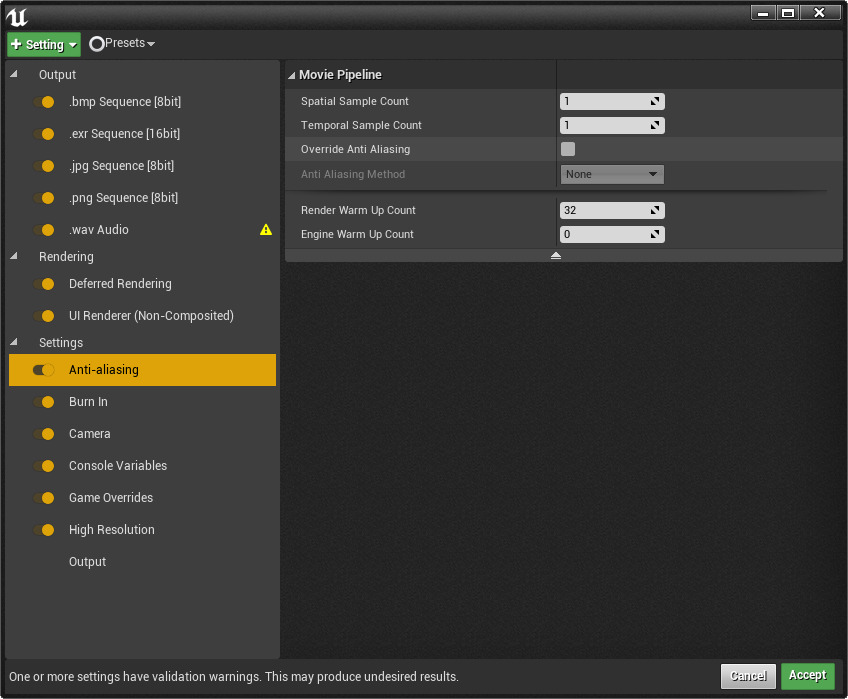Enable the Override Anti Aliasing checkbox

point(568,149)
